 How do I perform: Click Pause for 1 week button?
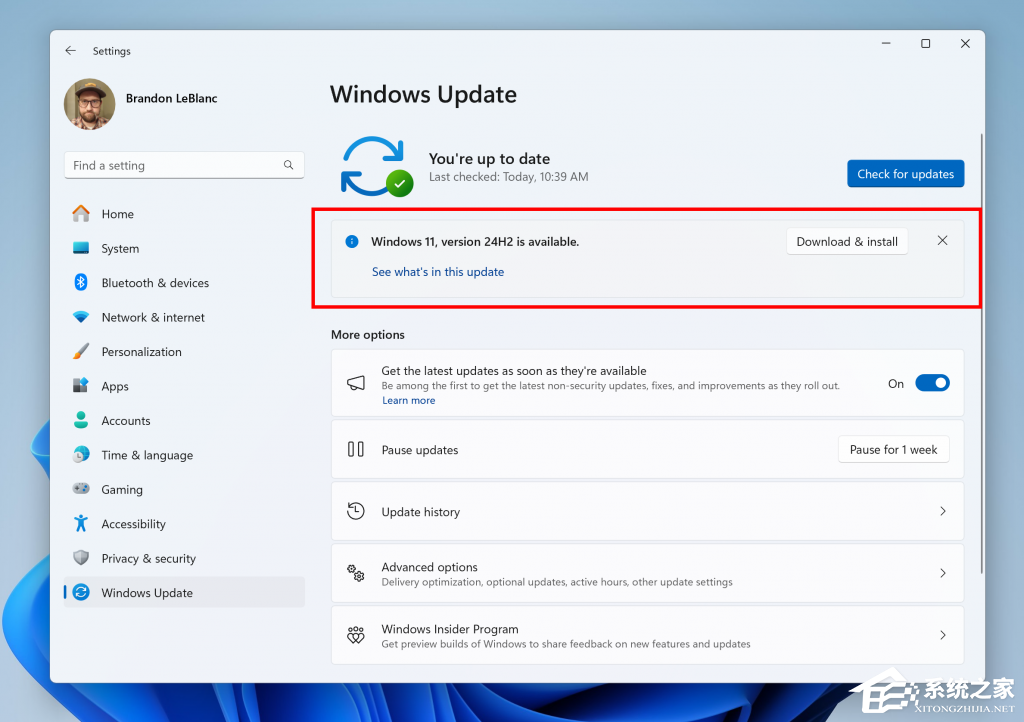point(893,449)
